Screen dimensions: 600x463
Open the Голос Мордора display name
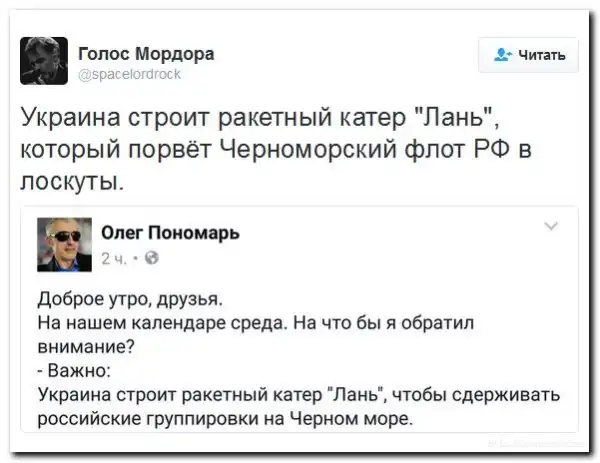point(145,52)
